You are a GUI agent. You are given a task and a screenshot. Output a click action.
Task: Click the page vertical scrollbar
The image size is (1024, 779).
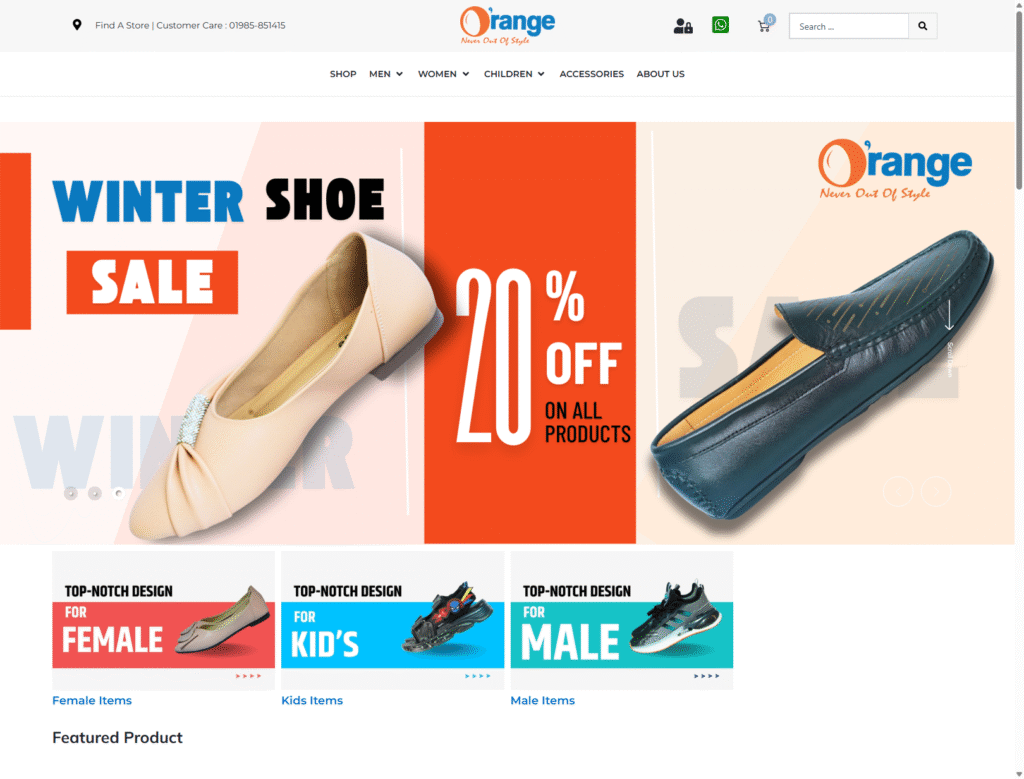[x=1019, y=389]
